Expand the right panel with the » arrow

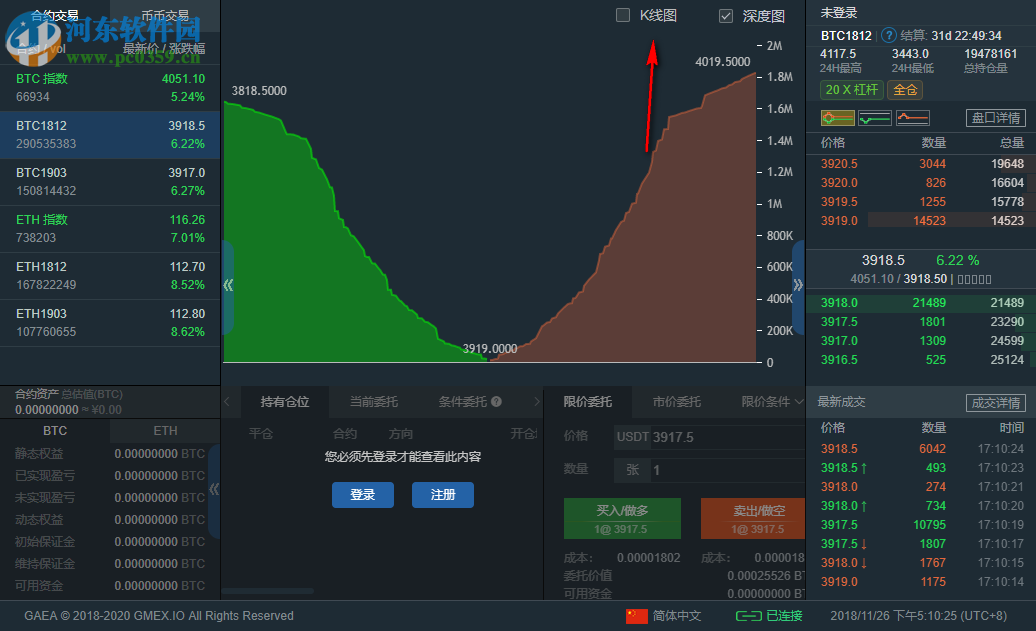(797, 283)
